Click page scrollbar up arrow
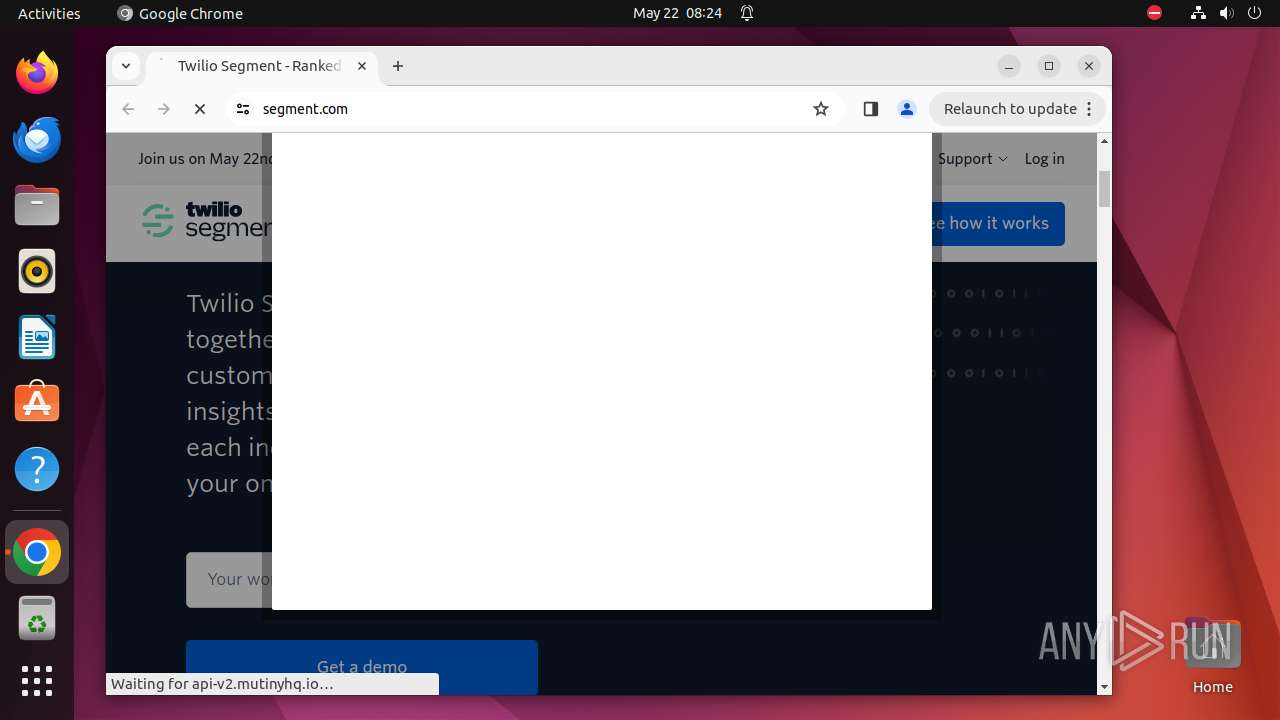 [1104, 141]
